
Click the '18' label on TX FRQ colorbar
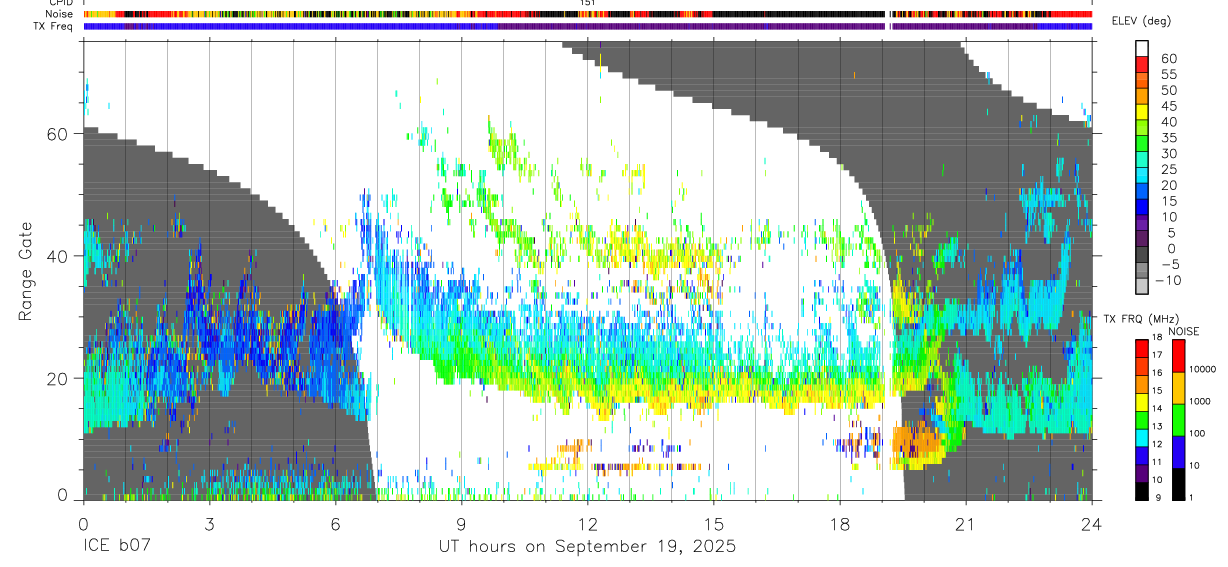pos(1157,337)
